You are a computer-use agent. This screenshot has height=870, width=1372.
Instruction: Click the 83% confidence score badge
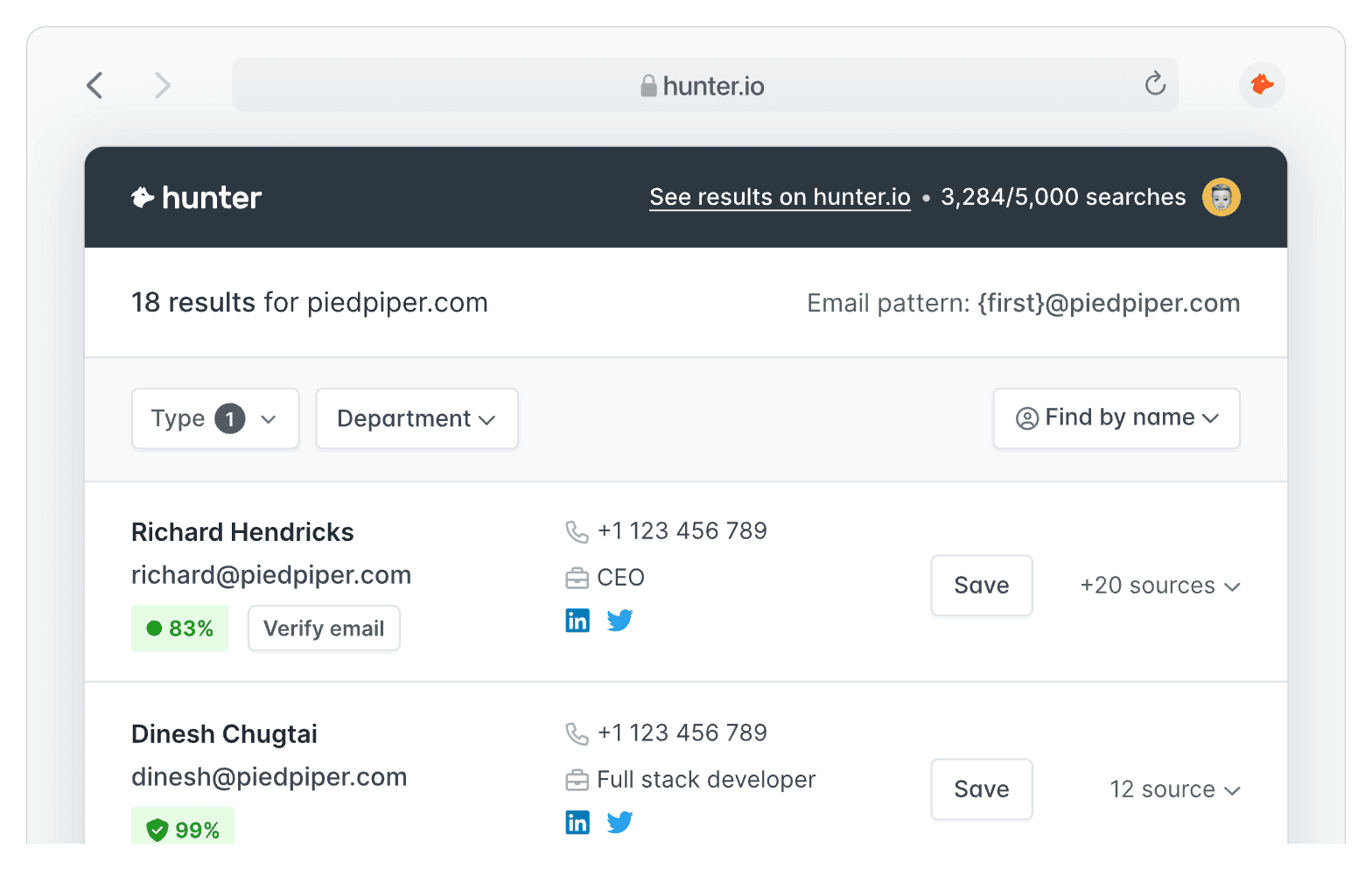(x=179, y=628)
